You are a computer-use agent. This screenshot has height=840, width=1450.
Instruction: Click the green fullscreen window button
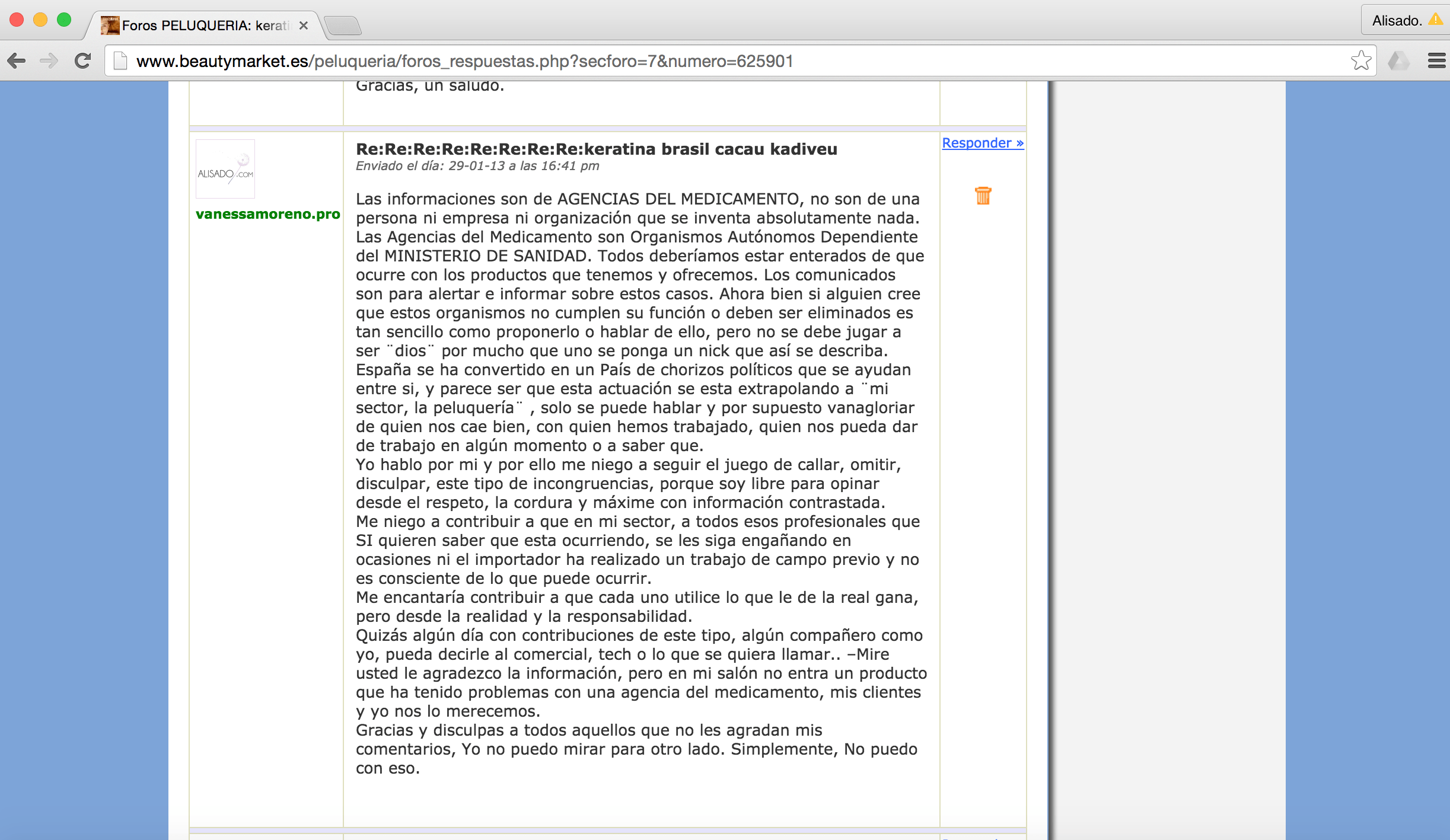(64, 20)
